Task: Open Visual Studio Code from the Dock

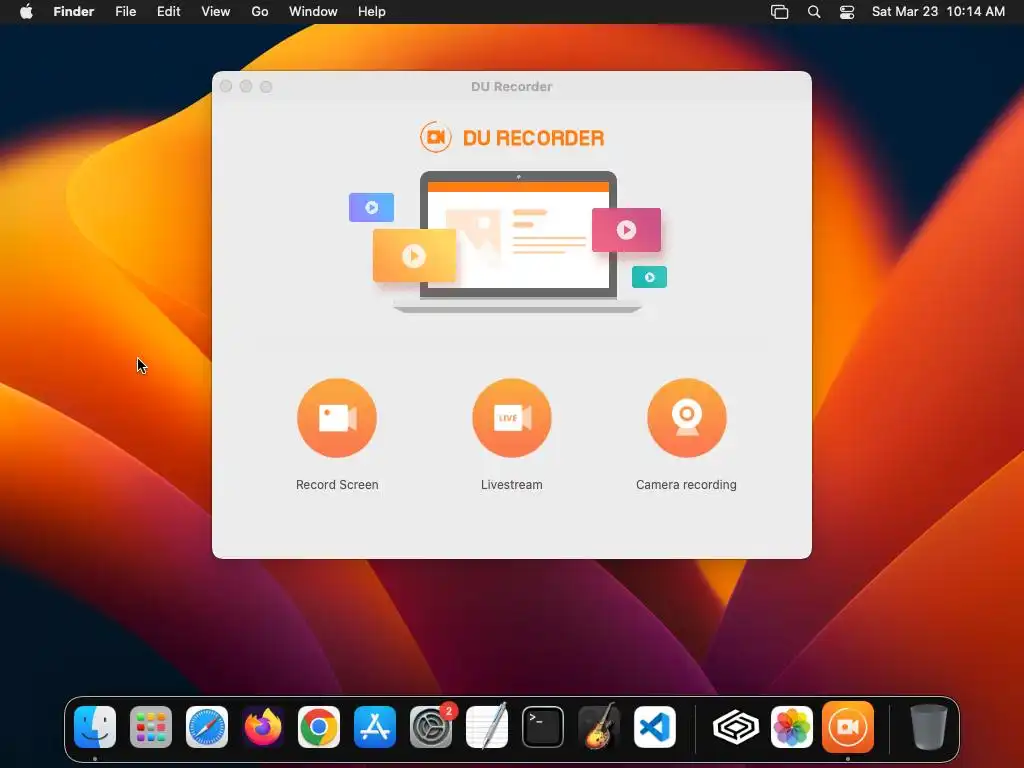Action: [x=654, y=727]
